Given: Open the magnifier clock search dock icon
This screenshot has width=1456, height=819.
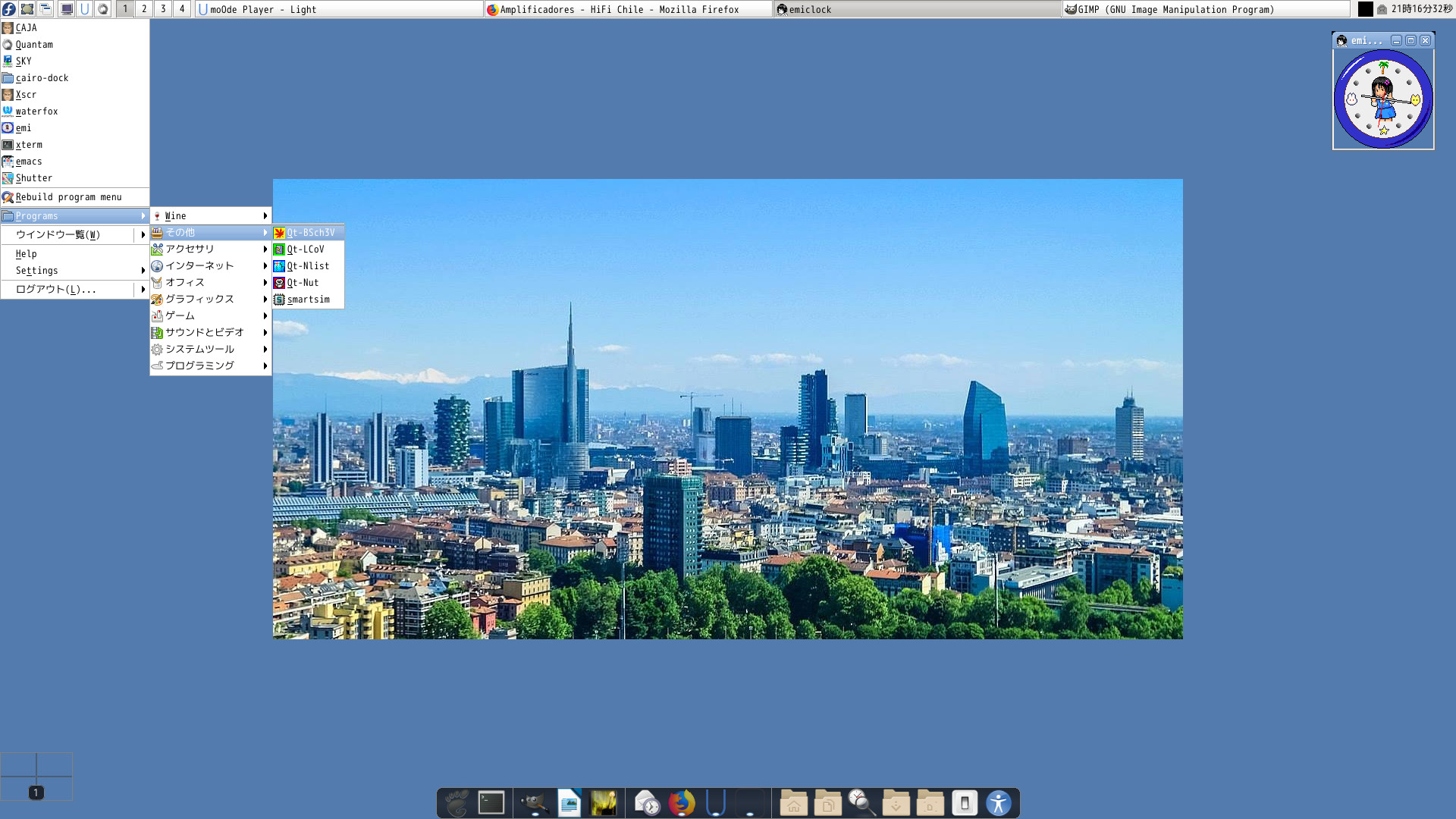Looking at the screenshot, I should coord(861,802).
